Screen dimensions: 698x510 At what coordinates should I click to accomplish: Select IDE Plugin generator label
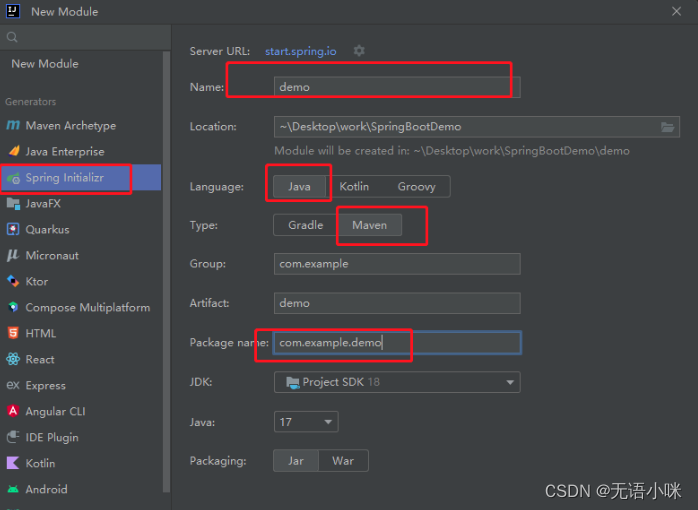tap(52, 437)
